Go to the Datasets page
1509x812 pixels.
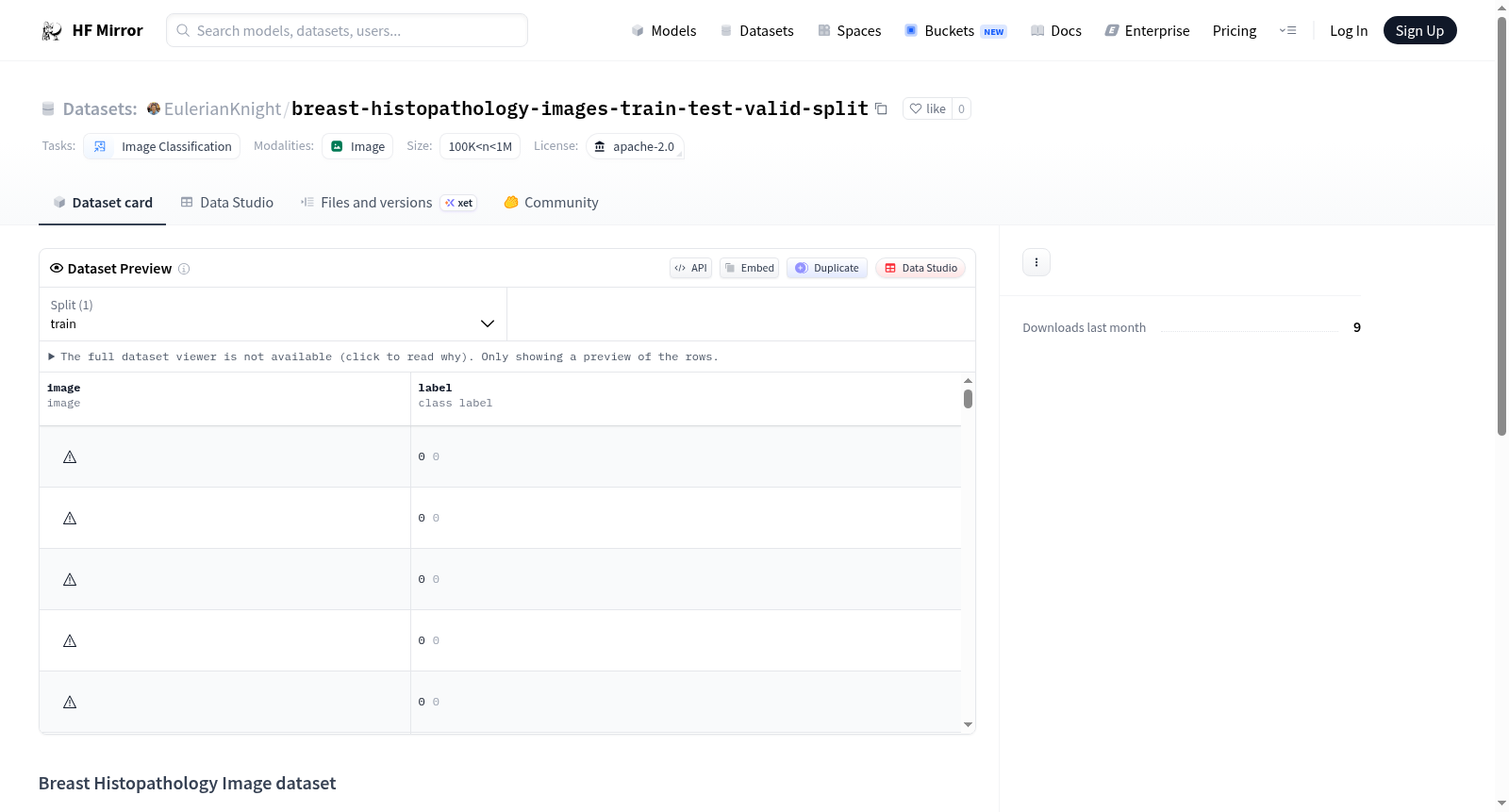(x=757, y=30)
